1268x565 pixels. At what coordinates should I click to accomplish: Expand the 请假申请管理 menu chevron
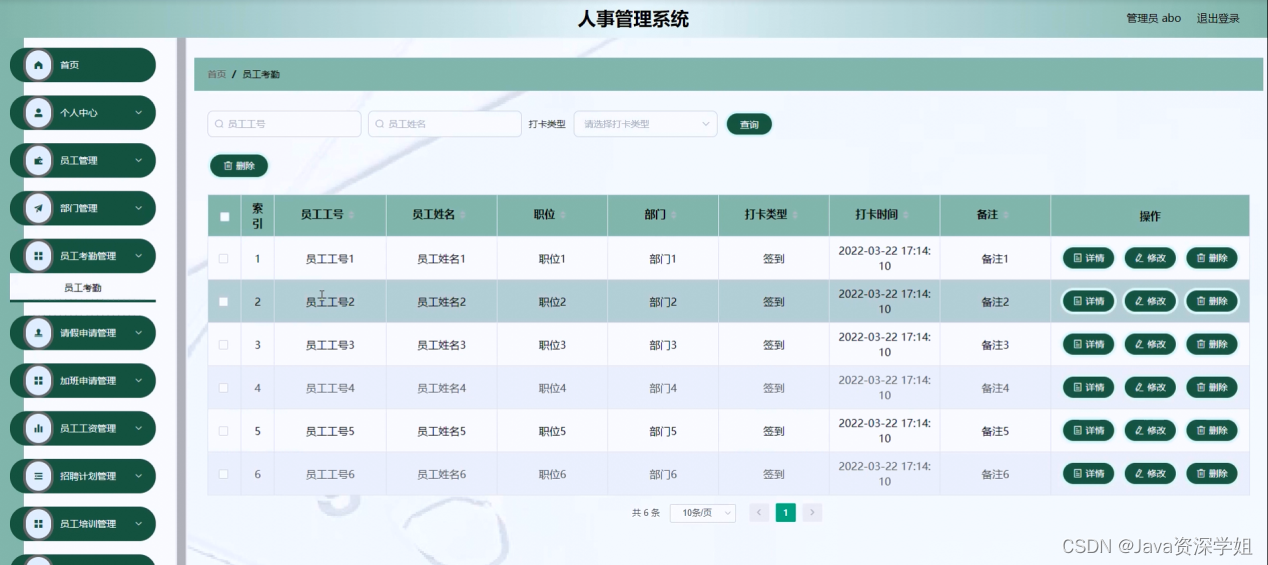click(x=139, y=333)
